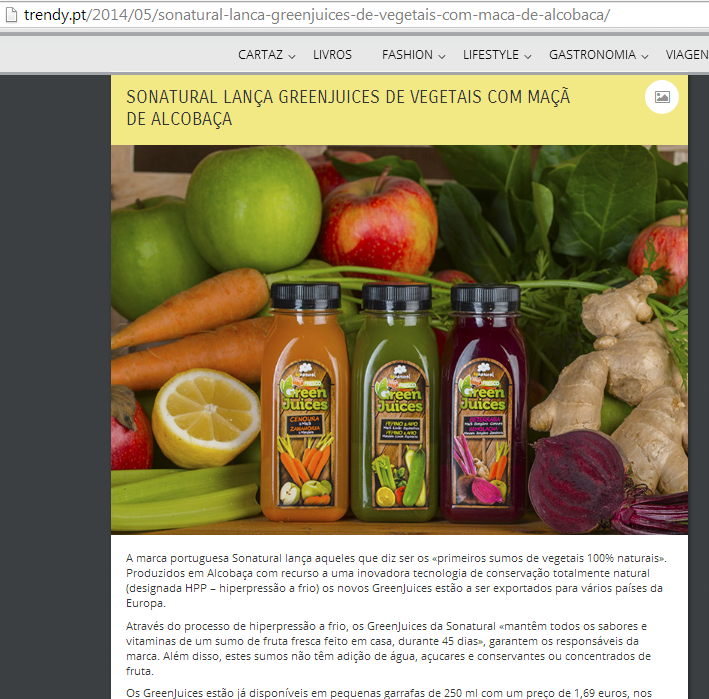The height and width of the screenshot is (699, 709).
Task: Open the LIFESTYLE menu item
Action: [491, 55]
